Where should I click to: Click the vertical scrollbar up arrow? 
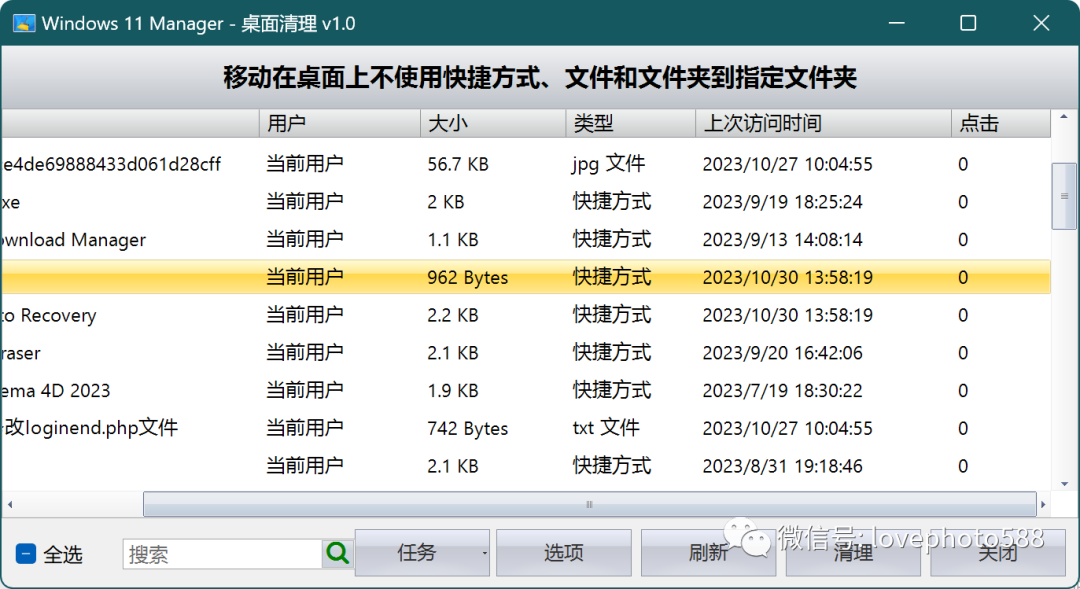point(1064,117)
